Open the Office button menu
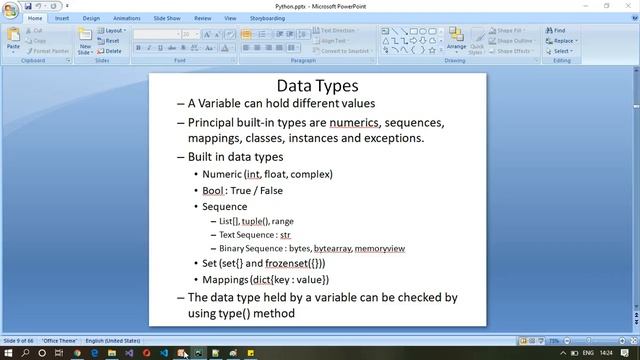 [x=10, y=10]
